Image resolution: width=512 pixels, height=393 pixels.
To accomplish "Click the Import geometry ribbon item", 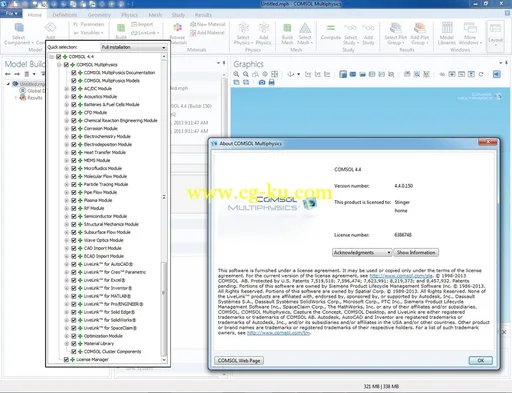I will point(142,24).
